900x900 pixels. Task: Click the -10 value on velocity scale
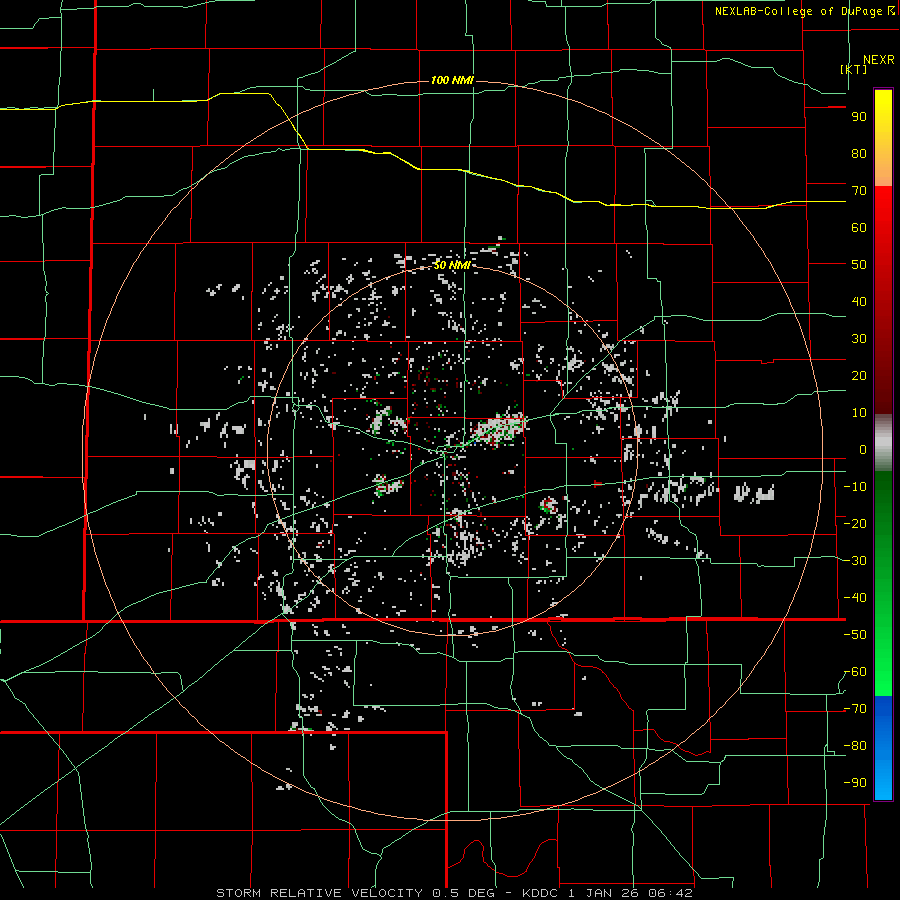[x=855, y=487]
